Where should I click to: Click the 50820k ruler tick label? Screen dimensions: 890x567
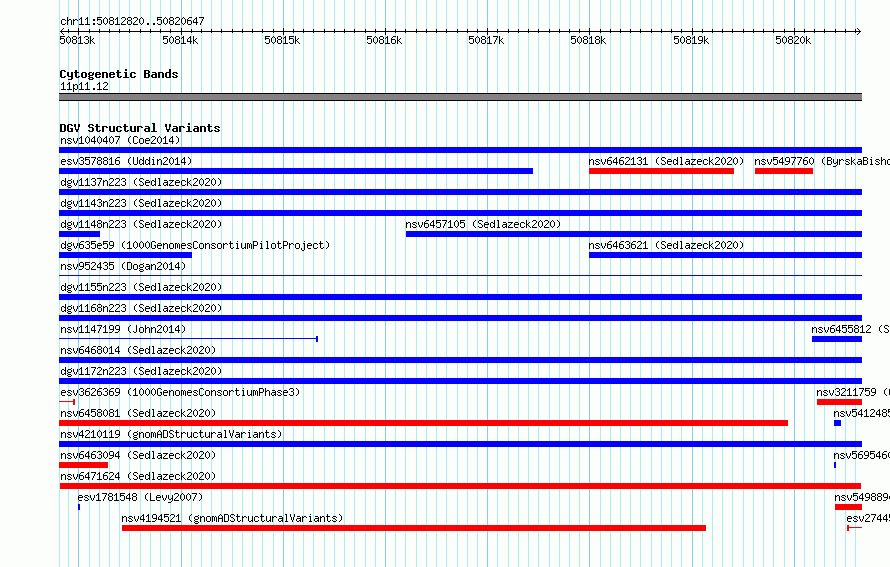[794, 40]
